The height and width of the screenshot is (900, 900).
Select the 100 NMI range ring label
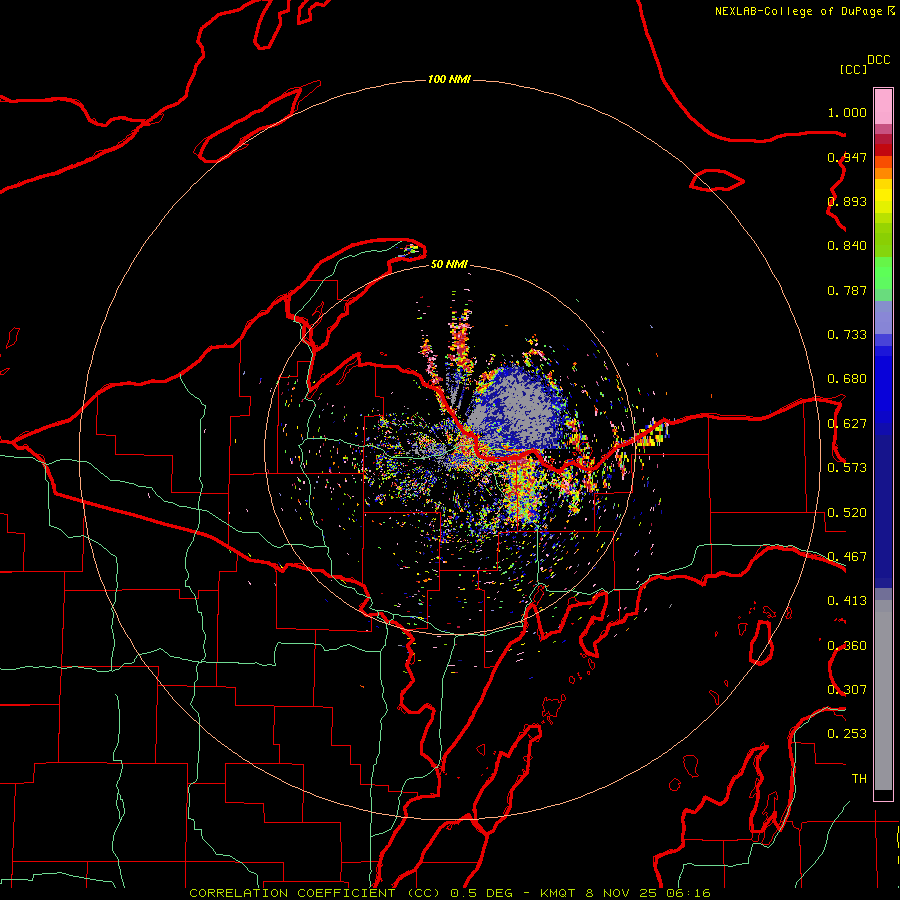point(449,79)
